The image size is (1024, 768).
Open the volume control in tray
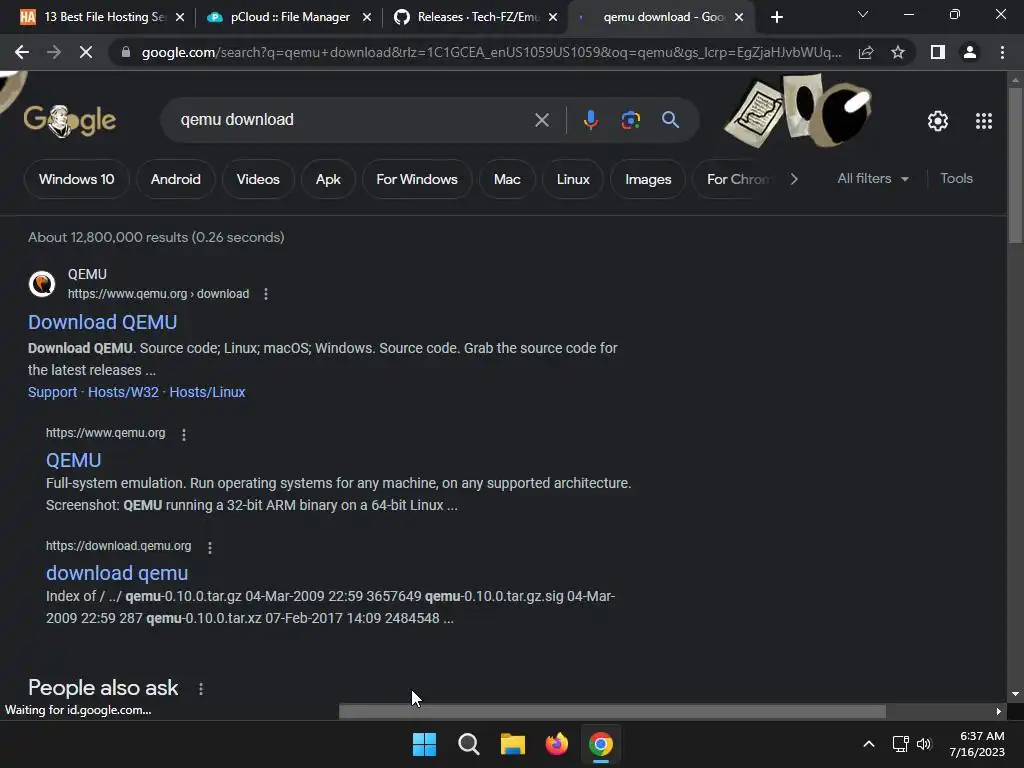[924, 744]
